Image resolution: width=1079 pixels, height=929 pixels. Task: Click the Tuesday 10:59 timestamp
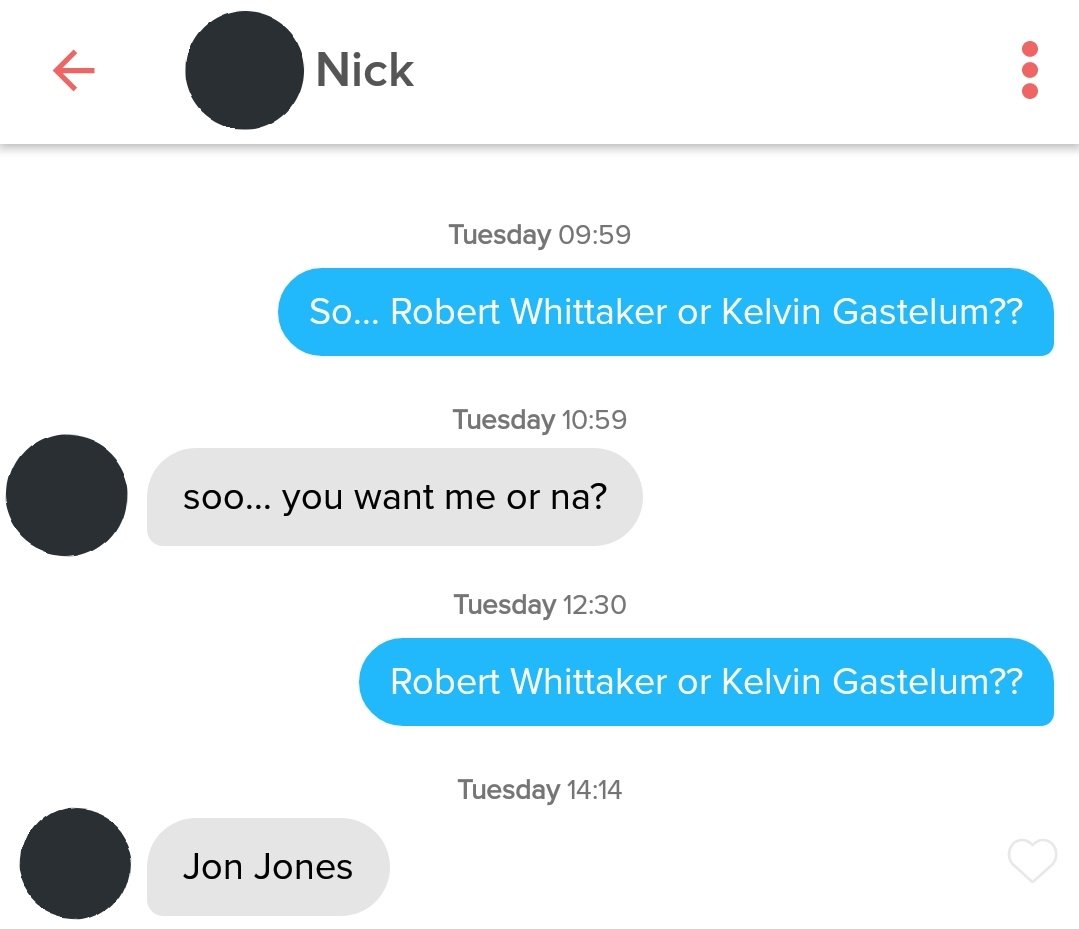(539, 419)
